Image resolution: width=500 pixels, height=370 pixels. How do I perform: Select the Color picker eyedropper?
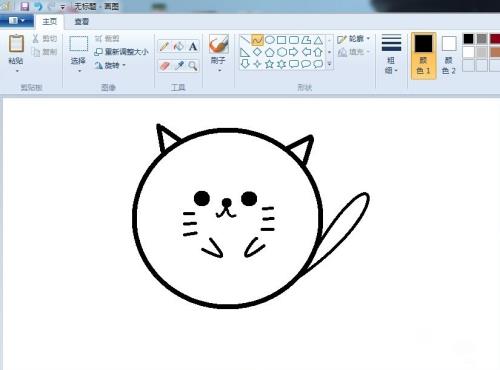tap(179, 66)
